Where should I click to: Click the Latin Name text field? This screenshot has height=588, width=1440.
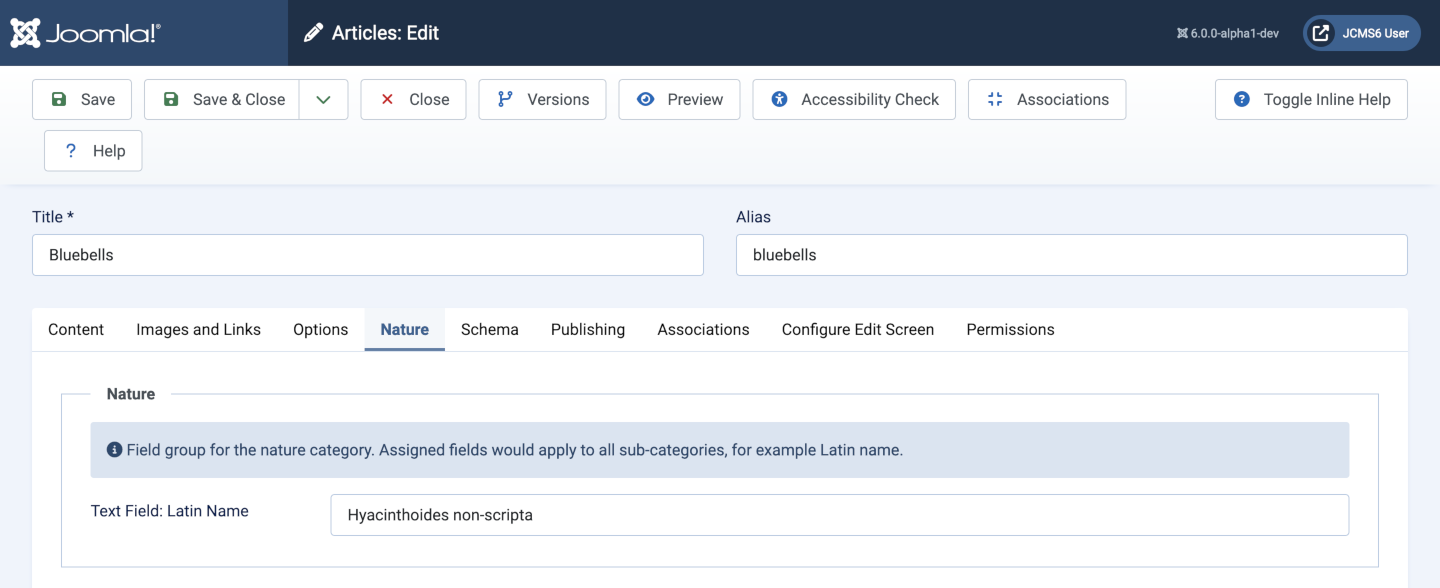[840, 514]
